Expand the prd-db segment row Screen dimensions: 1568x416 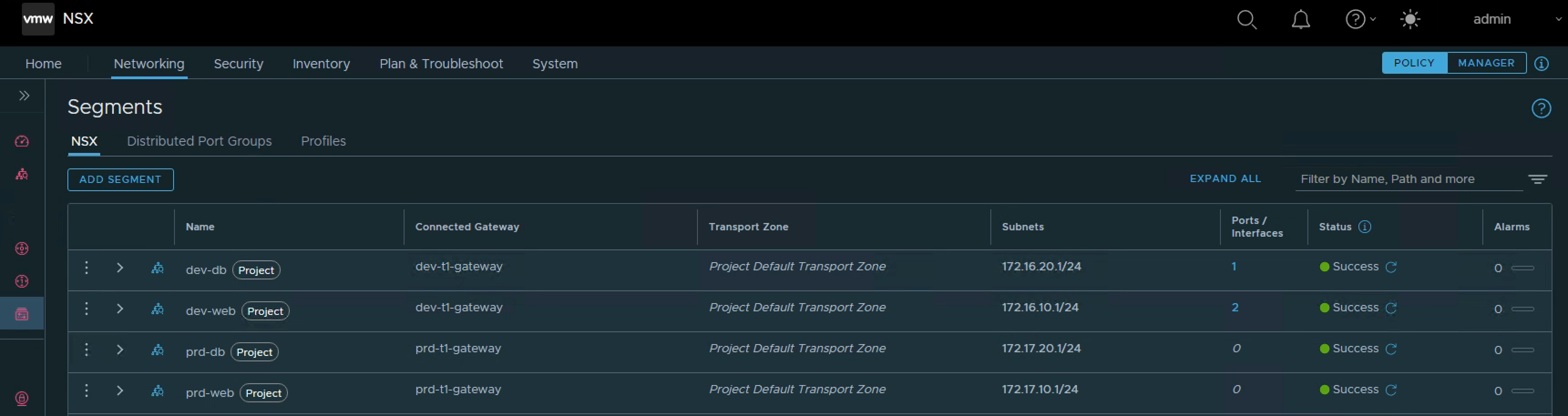point(120,349)
